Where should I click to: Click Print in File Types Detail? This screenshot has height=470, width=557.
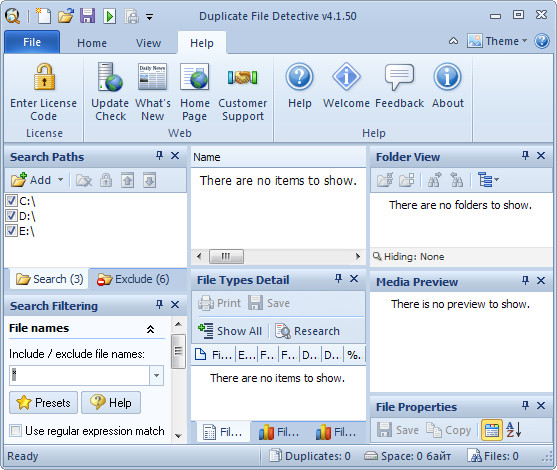pos(220,303)
